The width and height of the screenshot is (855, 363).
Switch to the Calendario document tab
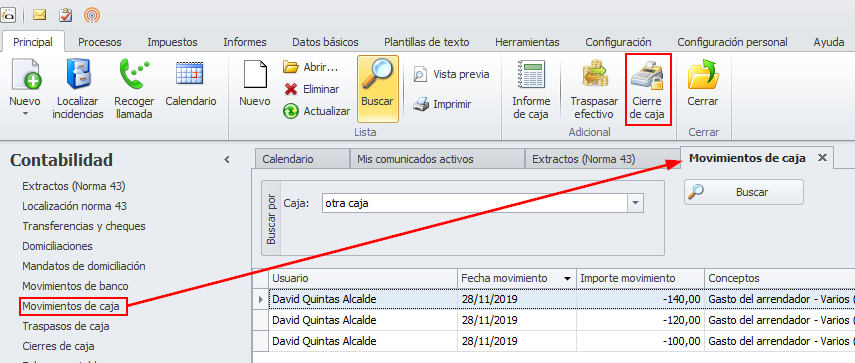[x=302, y=159]
